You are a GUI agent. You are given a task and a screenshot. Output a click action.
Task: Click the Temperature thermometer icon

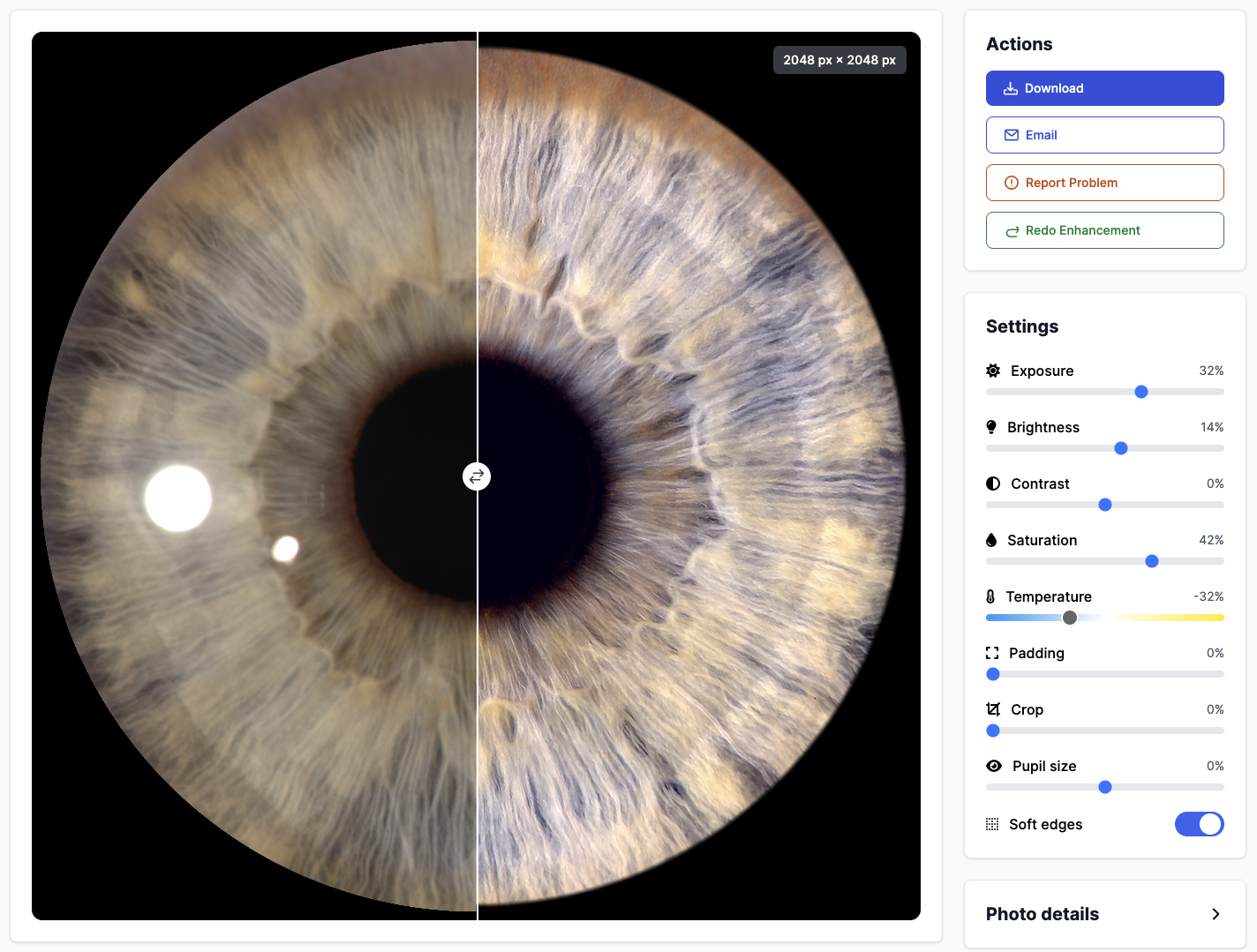click(990, 596)
